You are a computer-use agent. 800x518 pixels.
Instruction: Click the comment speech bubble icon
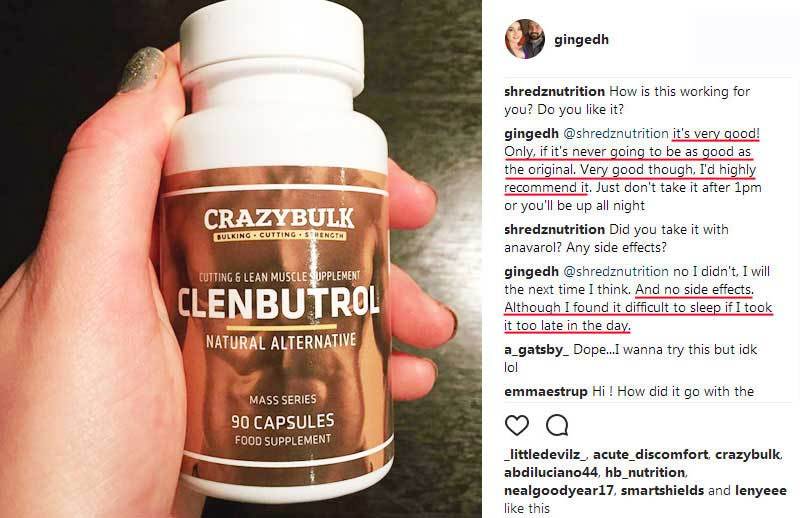(x=557, y=425)
